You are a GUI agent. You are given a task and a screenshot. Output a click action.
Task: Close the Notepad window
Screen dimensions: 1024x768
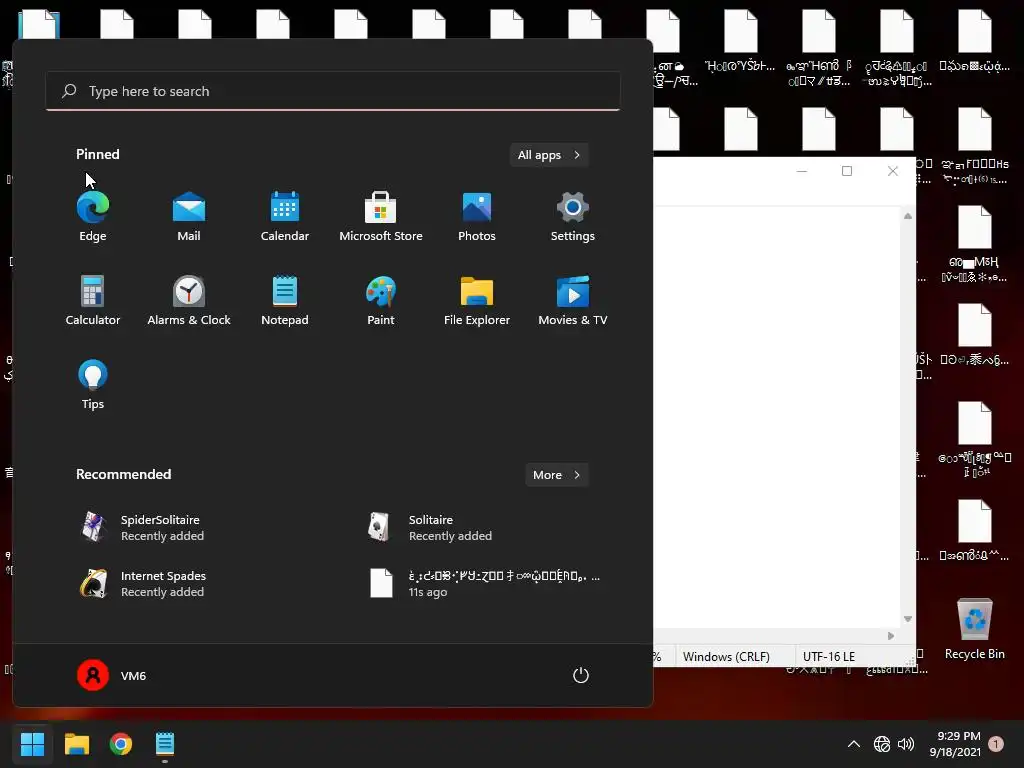point(893,171)
